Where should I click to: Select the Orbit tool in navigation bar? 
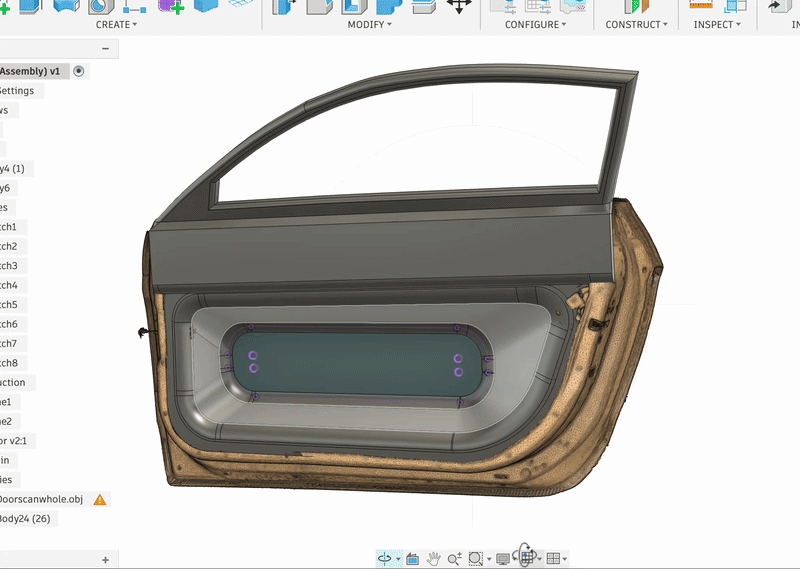point(384,558)
